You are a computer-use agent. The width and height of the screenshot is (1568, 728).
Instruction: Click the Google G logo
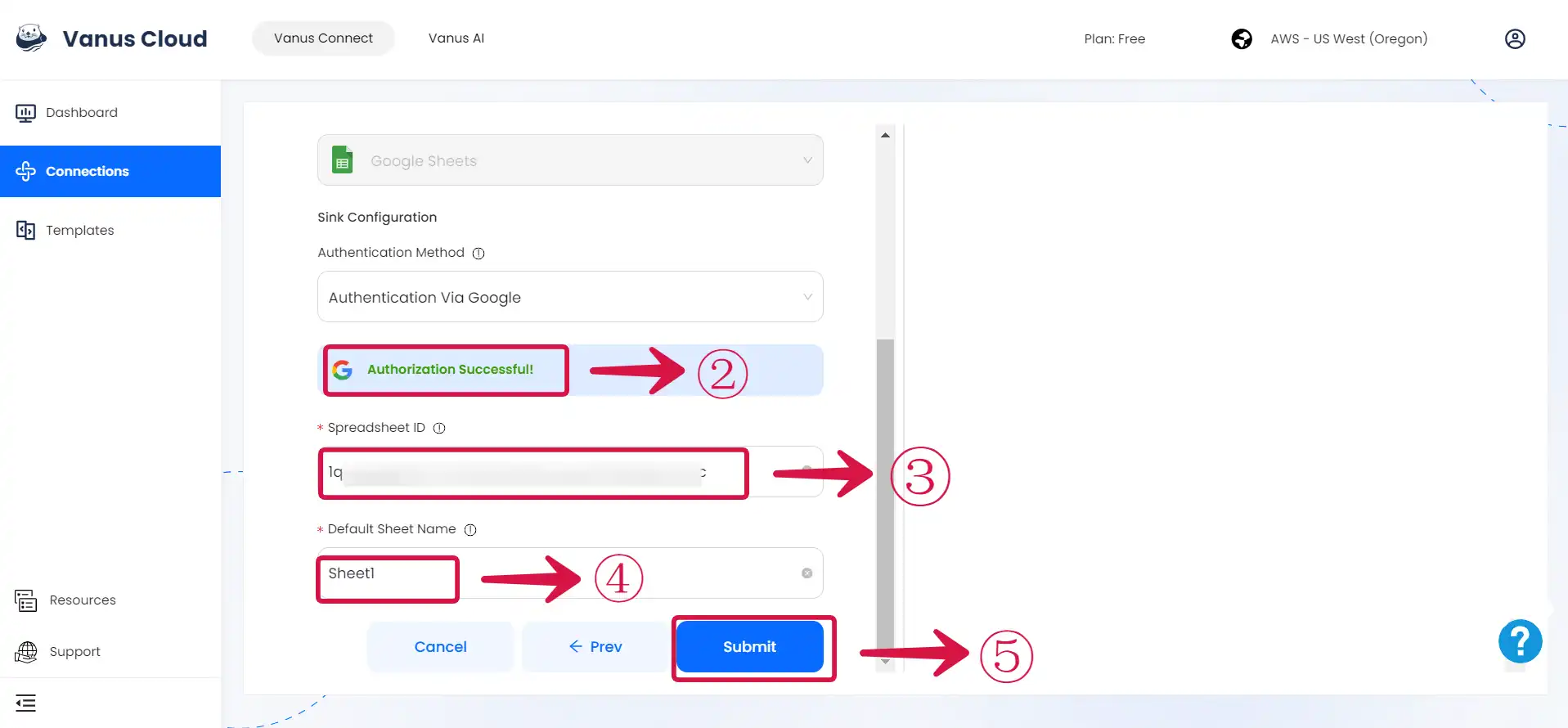click(342, 370)
